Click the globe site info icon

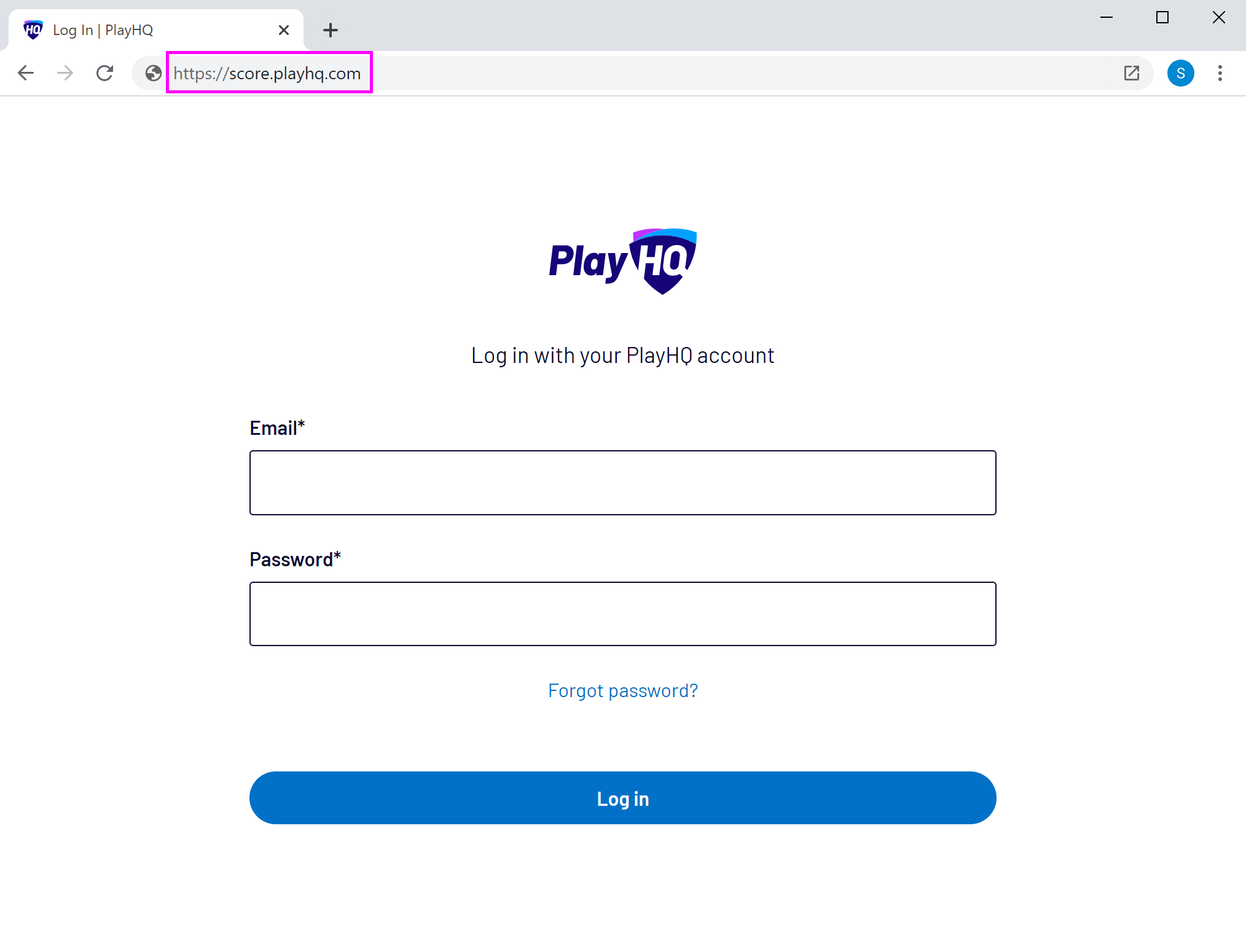click(153, 73)
